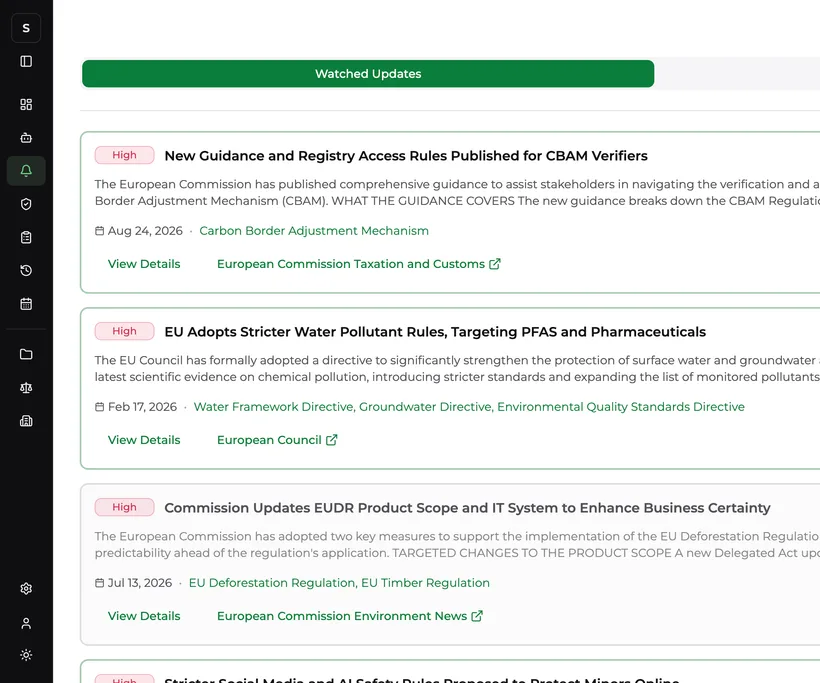The height and width of the screenshot is (683, 820).
Task: Open the clipboard tasks icon
Action: pyautogui.click(x=26, y=237)
